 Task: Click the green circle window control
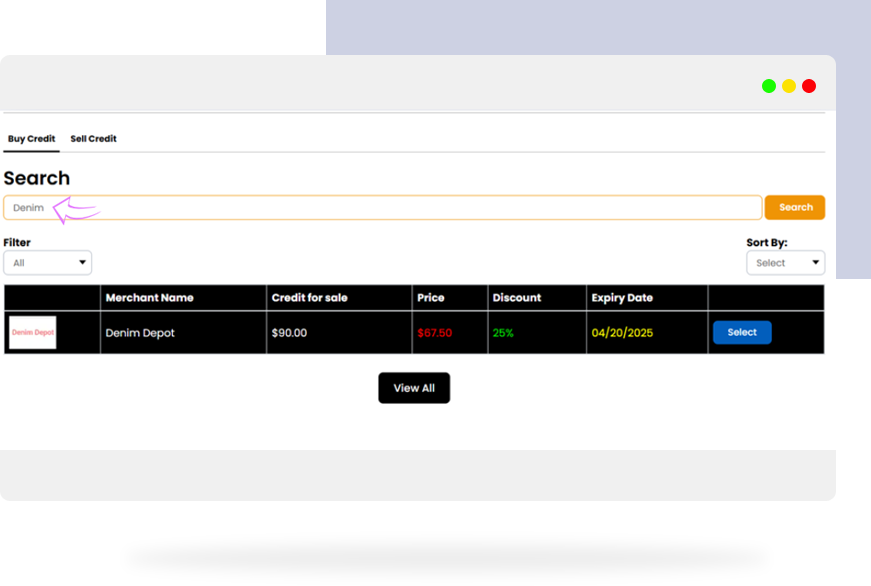coord(769,86)
